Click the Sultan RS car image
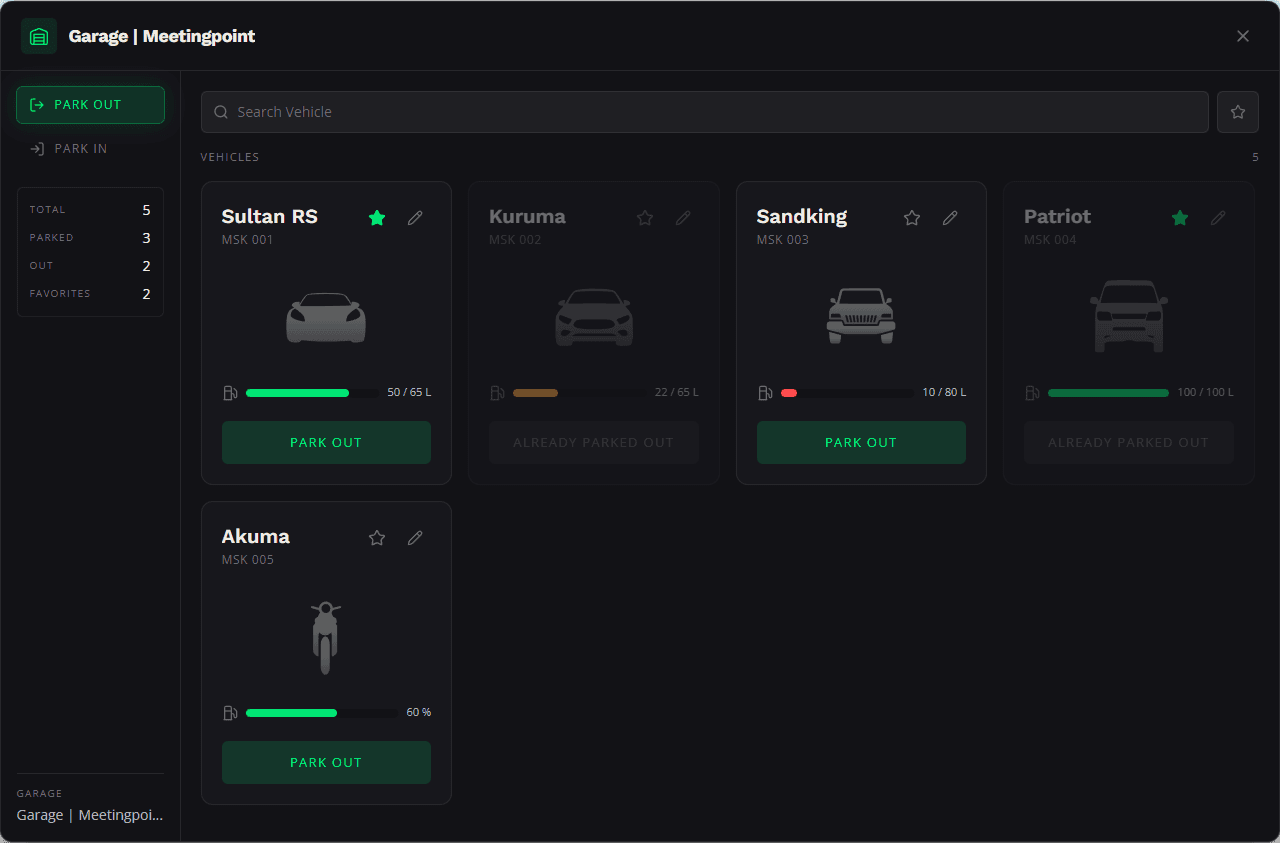The height and width of the screenshot is (843, 1280). pyautogui.click(x=326, y=317)
